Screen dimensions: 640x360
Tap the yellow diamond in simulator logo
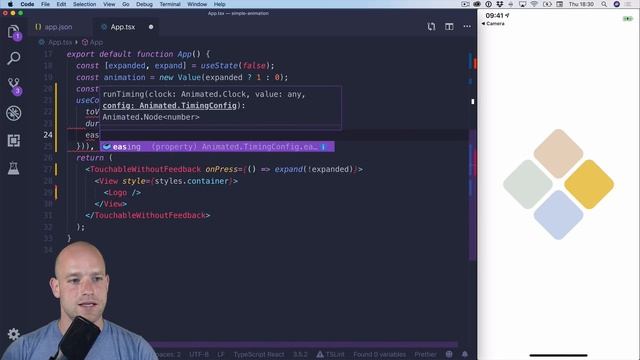(x=589, y=184)
